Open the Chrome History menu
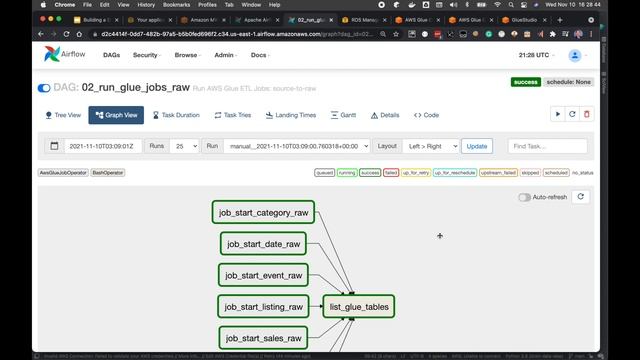This screenshot has height=360, width=640. pyautogui.click(x=146, y=5)
